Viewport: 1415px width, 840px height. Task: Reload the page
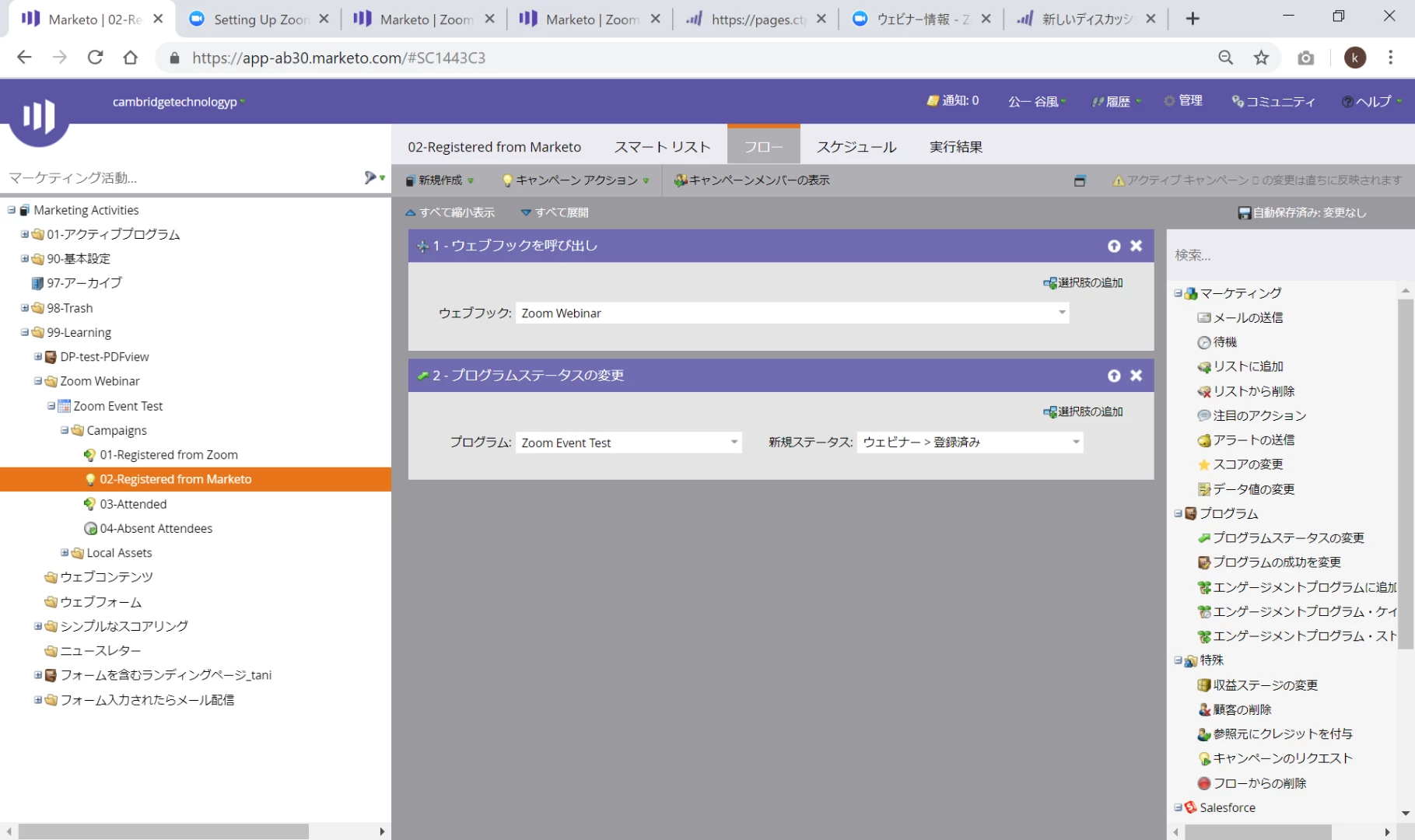(x=95, y=58)
